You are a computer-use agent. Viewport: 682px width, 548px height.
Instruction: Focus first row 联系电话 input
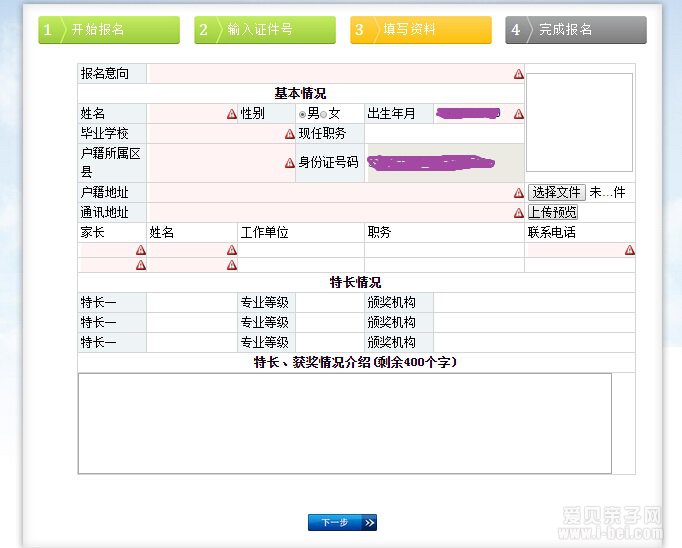tap(580, 250)
